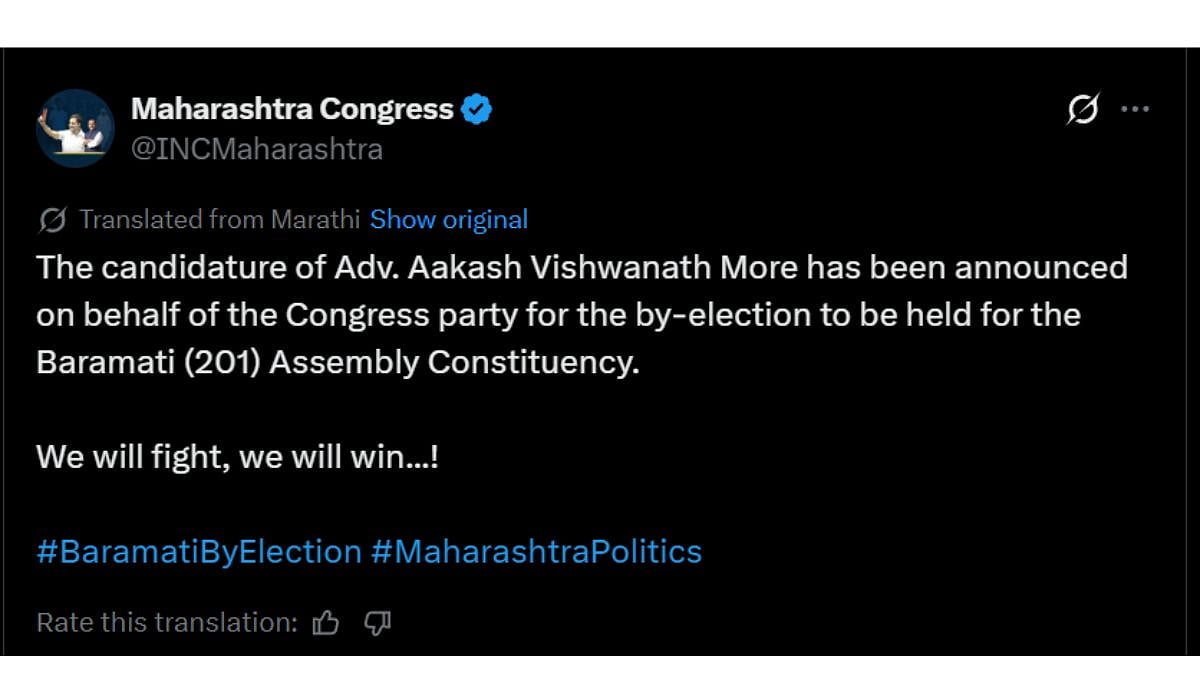Click the Grok icon at top right
1200x675 pixels.
(1083, 109)
